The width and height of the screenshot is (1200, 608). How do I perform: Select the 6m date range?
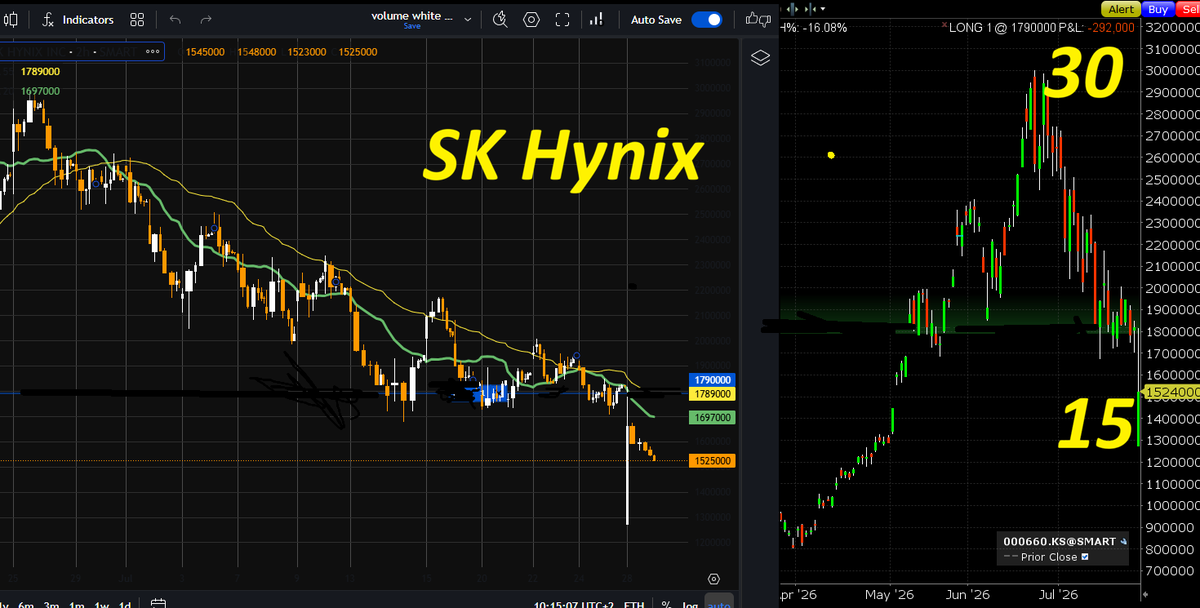(27, 604)
